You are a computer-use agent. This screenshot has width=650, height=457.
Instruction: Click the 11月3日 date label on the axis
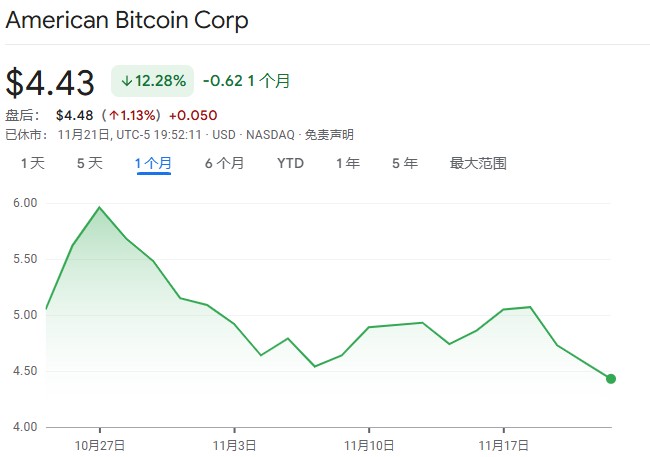234,443
